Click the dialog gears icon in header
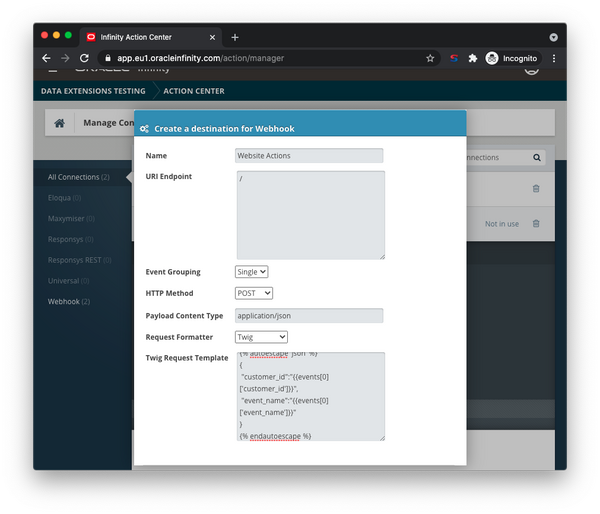 coord(144,129)
